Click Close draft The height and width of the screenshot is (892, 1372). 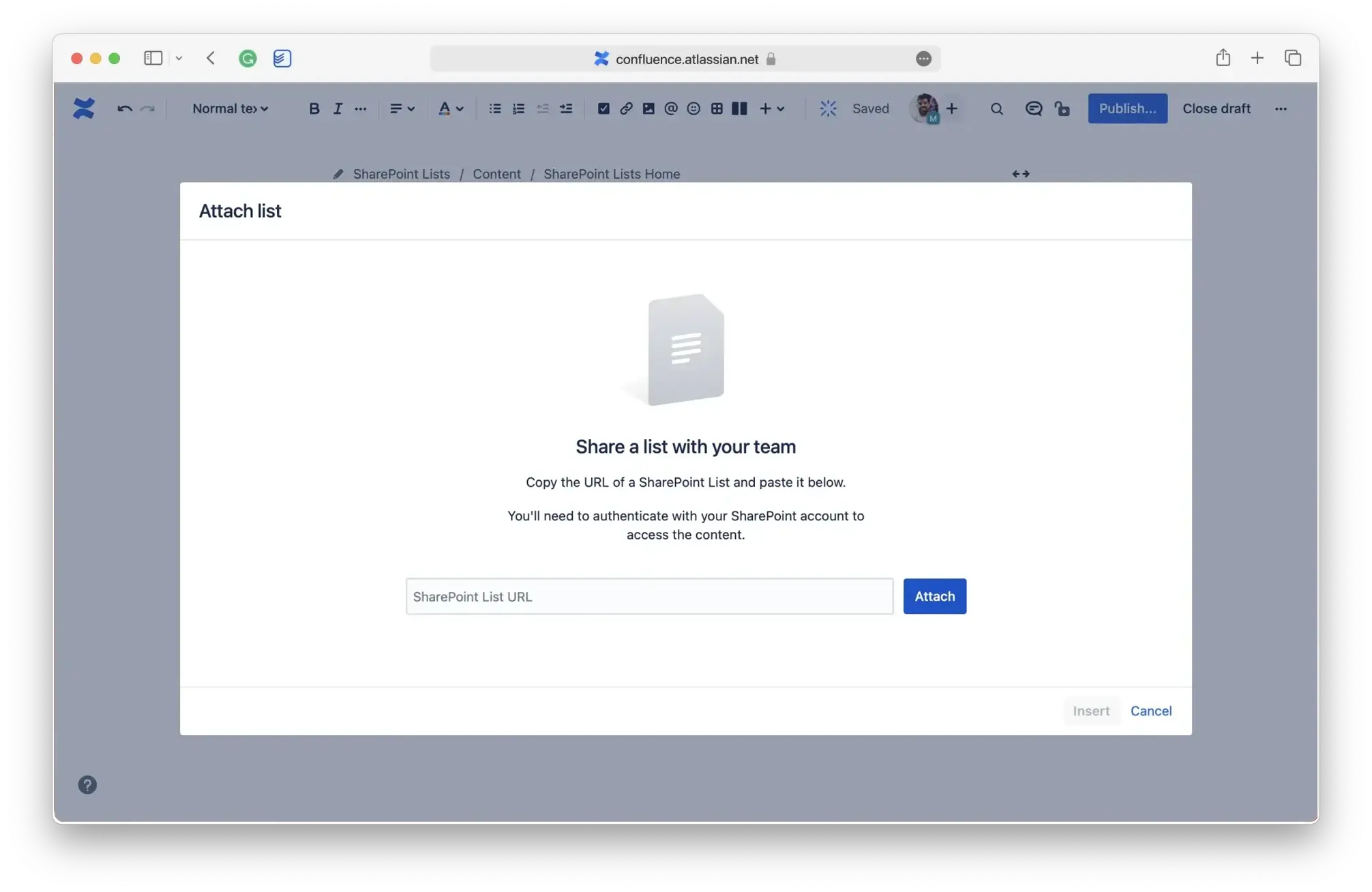coord(1217,108)
